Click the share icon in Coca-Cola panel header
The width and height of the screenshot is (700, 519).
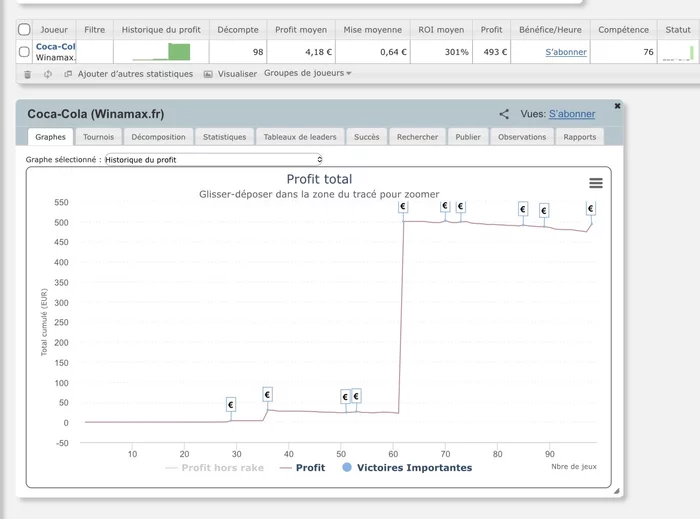pos(504,114)
